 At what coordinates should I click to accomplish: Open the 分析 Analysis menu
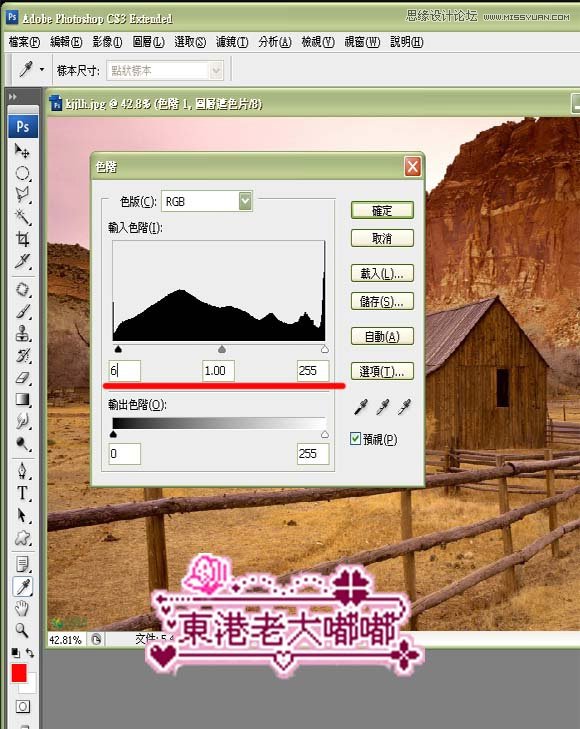tap(275, 42)
